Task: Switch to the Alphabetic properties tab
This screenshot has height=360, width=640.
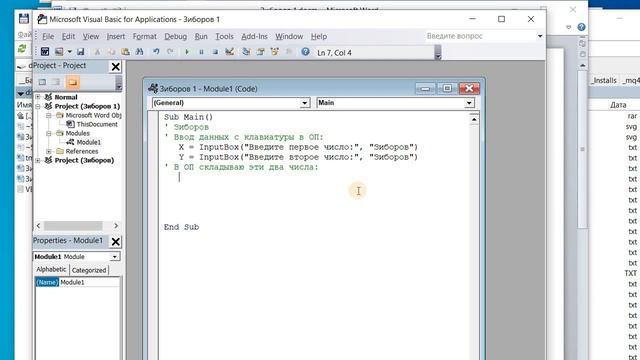Action: click(51, 269)
